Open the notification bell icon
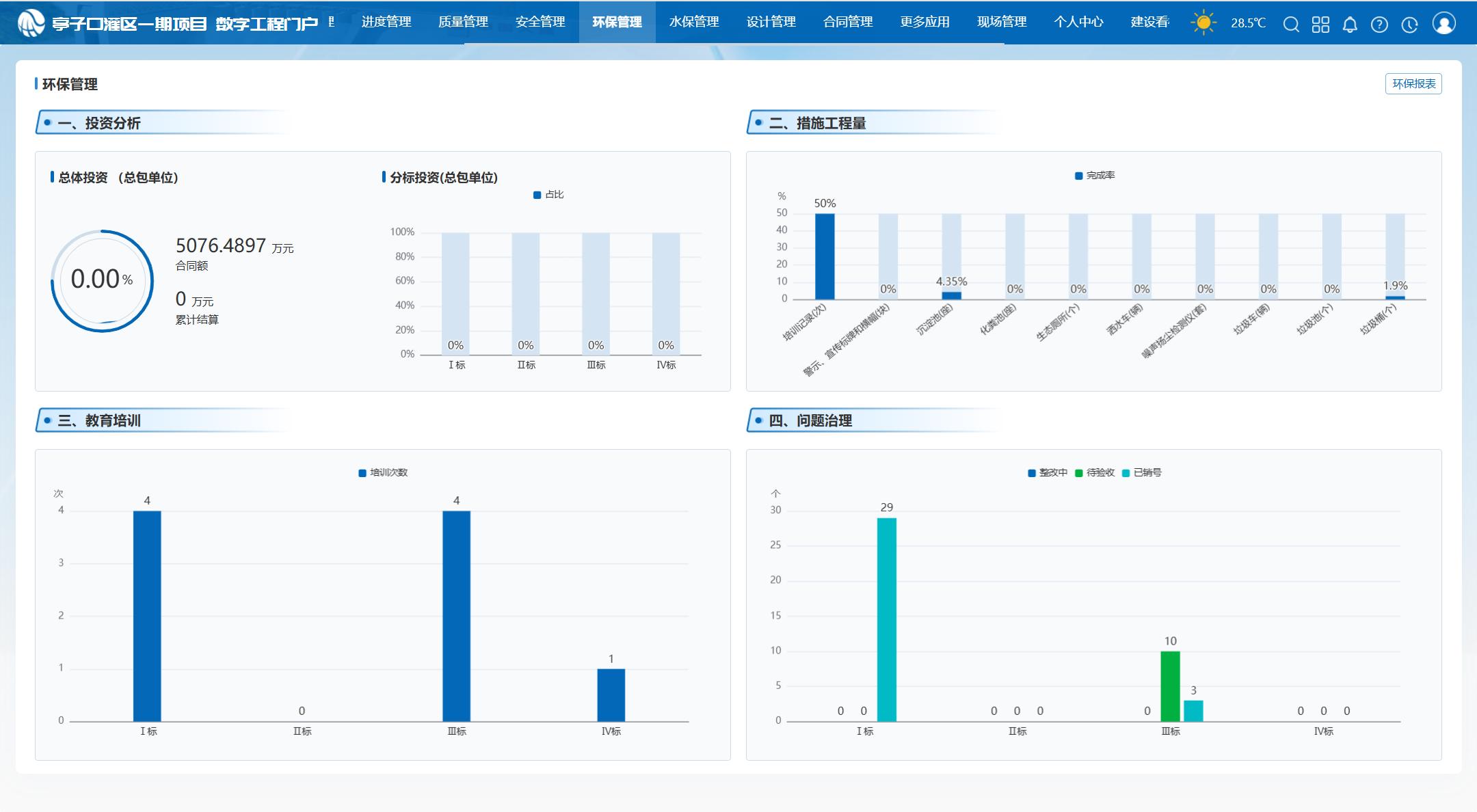 click(x=1350, y=25)
